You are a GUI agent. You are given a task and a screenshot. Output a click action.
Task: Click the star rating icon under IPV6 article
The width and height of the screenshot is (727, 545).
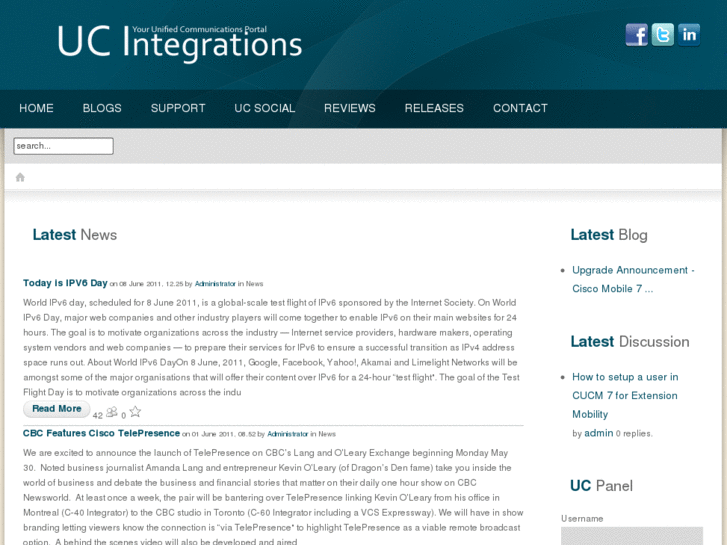[135, 411]
